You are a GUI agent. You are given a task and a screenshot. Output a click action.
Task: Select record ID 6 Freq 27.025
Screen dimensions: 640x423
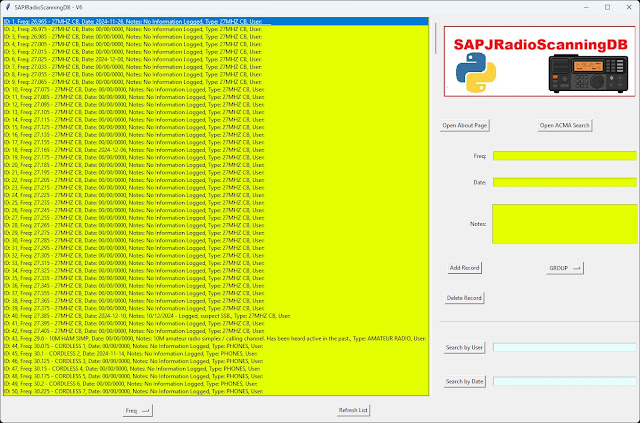[216, 59]
